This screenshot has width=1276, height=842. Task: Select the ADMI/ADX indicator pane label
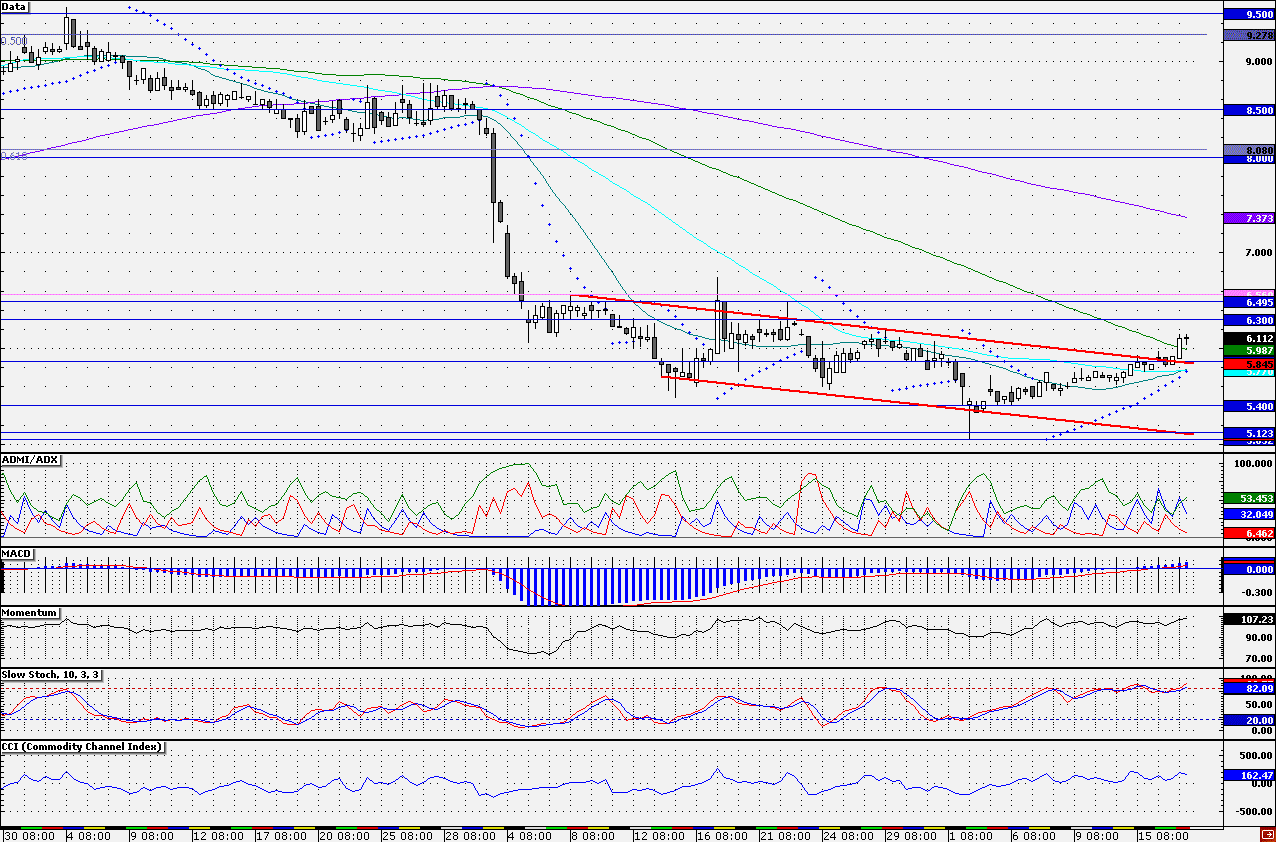(x=30, y=459)
